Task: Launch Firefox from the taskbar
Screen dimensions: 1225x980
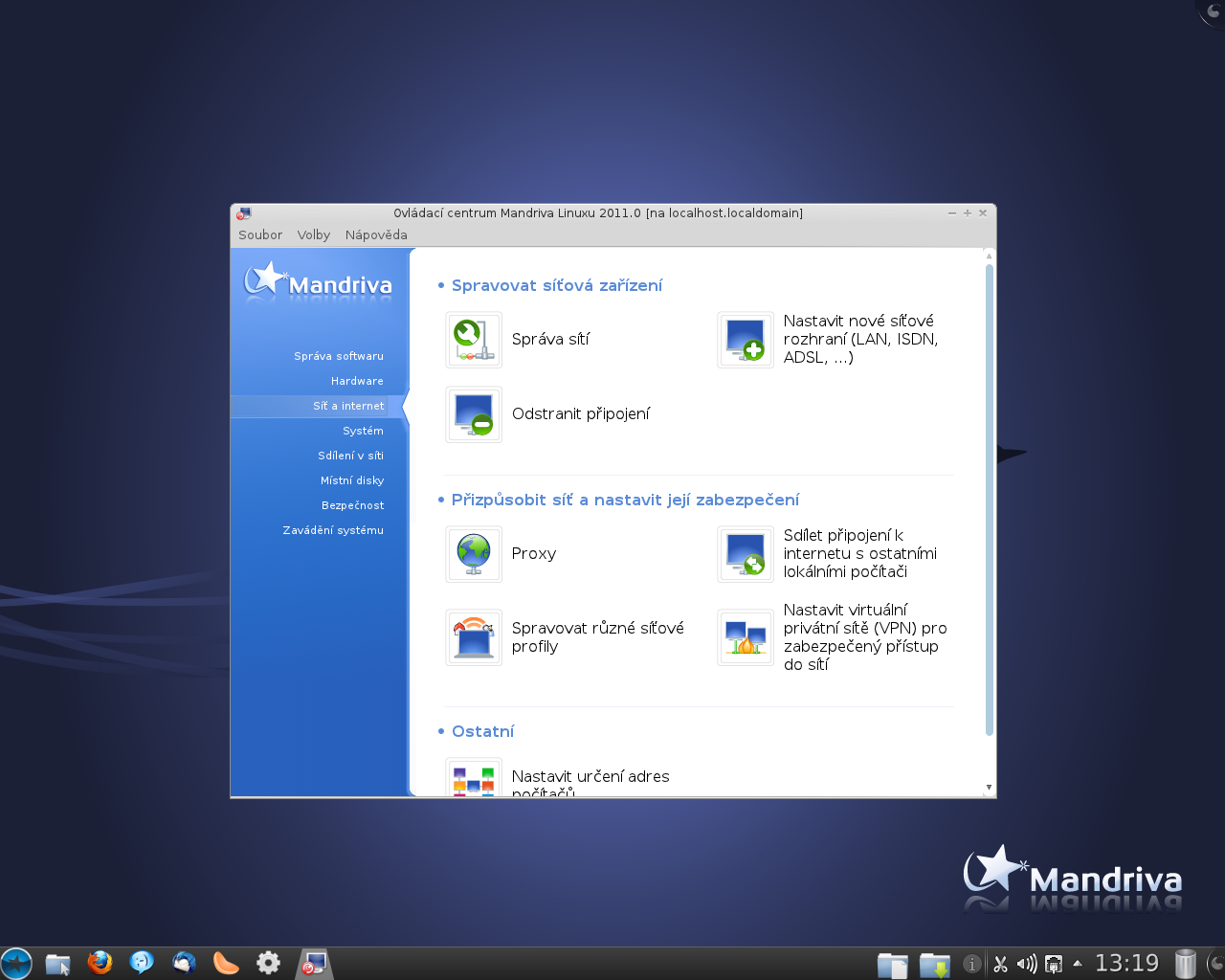Action: [100, 963]
